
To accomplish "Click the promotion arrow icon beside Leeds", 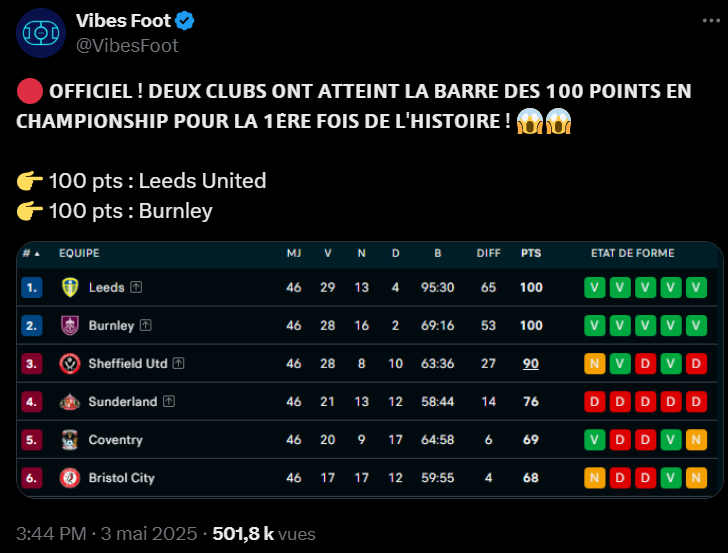I will pyautogui.click(x=136, y=287).
